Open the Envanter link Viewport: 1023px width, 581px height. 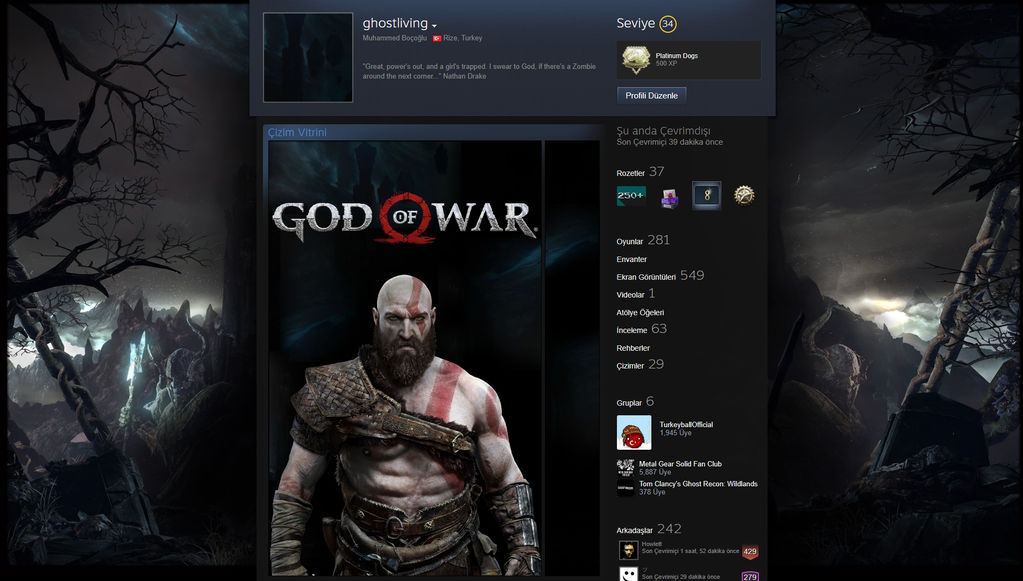coord(632,259)
